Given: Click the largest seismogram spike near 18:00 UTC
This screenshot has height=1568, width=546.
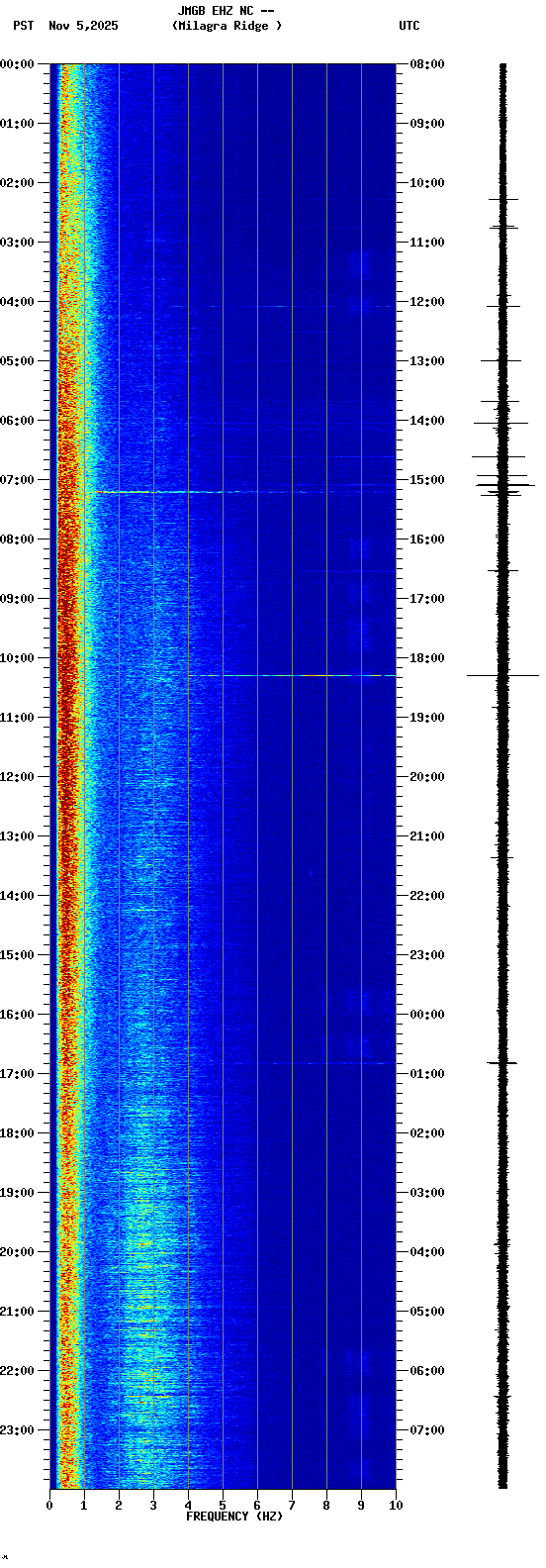Looking at the screenshot, I should (x=502, y=675).
